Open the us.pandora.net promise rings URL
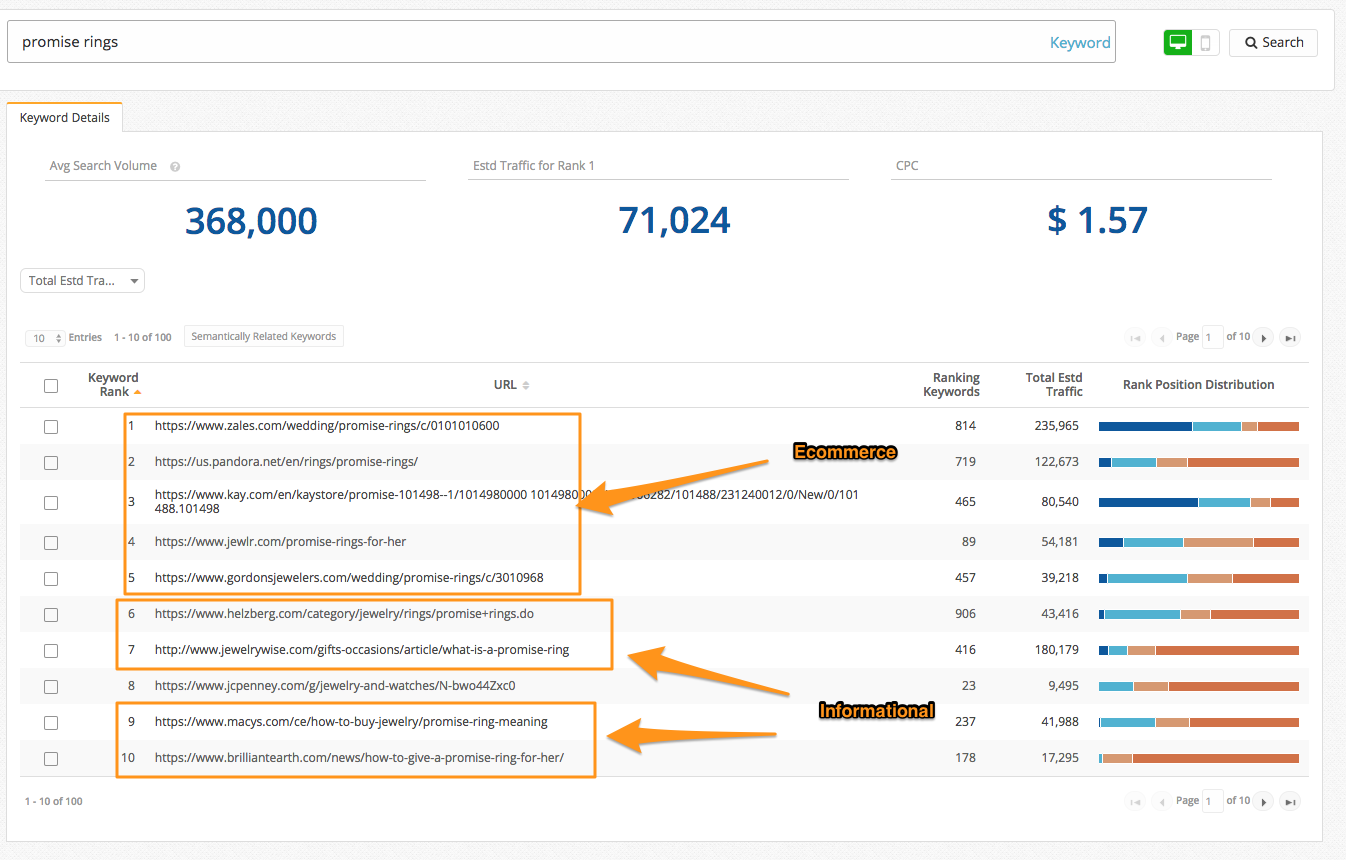Image resolution: width=1346 pixels, height=860 pixels. pos(286,462)
